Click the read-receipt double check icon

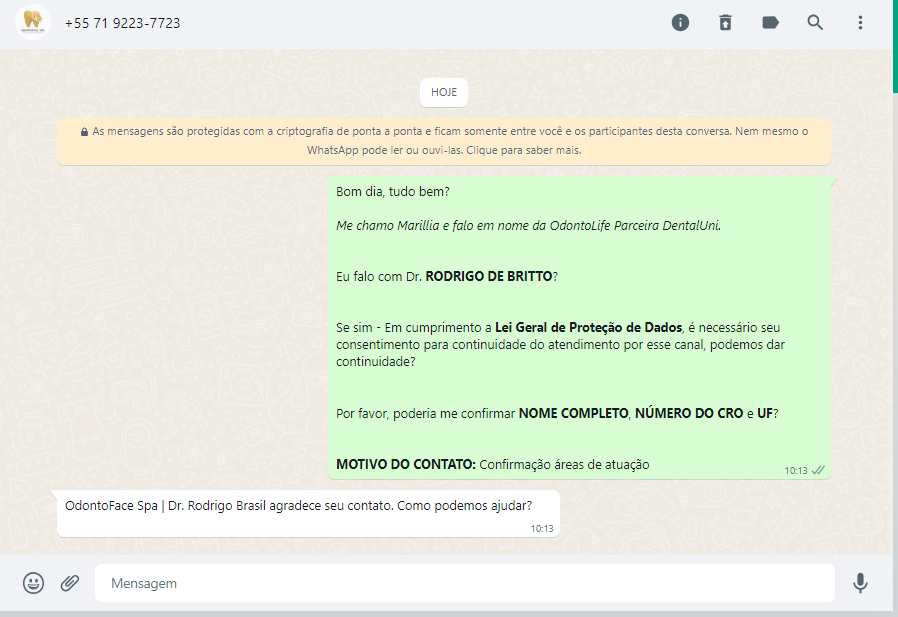point(818,470)
